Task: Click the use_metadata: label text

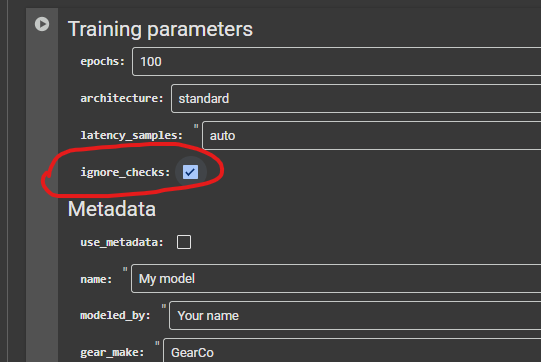Action: (122, 242)
